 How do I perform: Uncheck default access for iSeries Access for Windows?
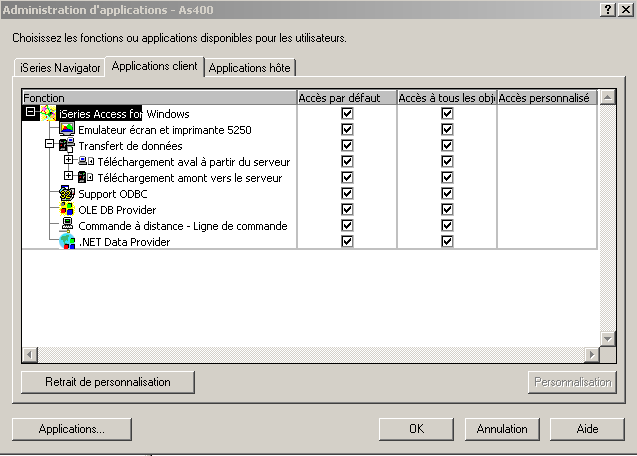[347, 113]
